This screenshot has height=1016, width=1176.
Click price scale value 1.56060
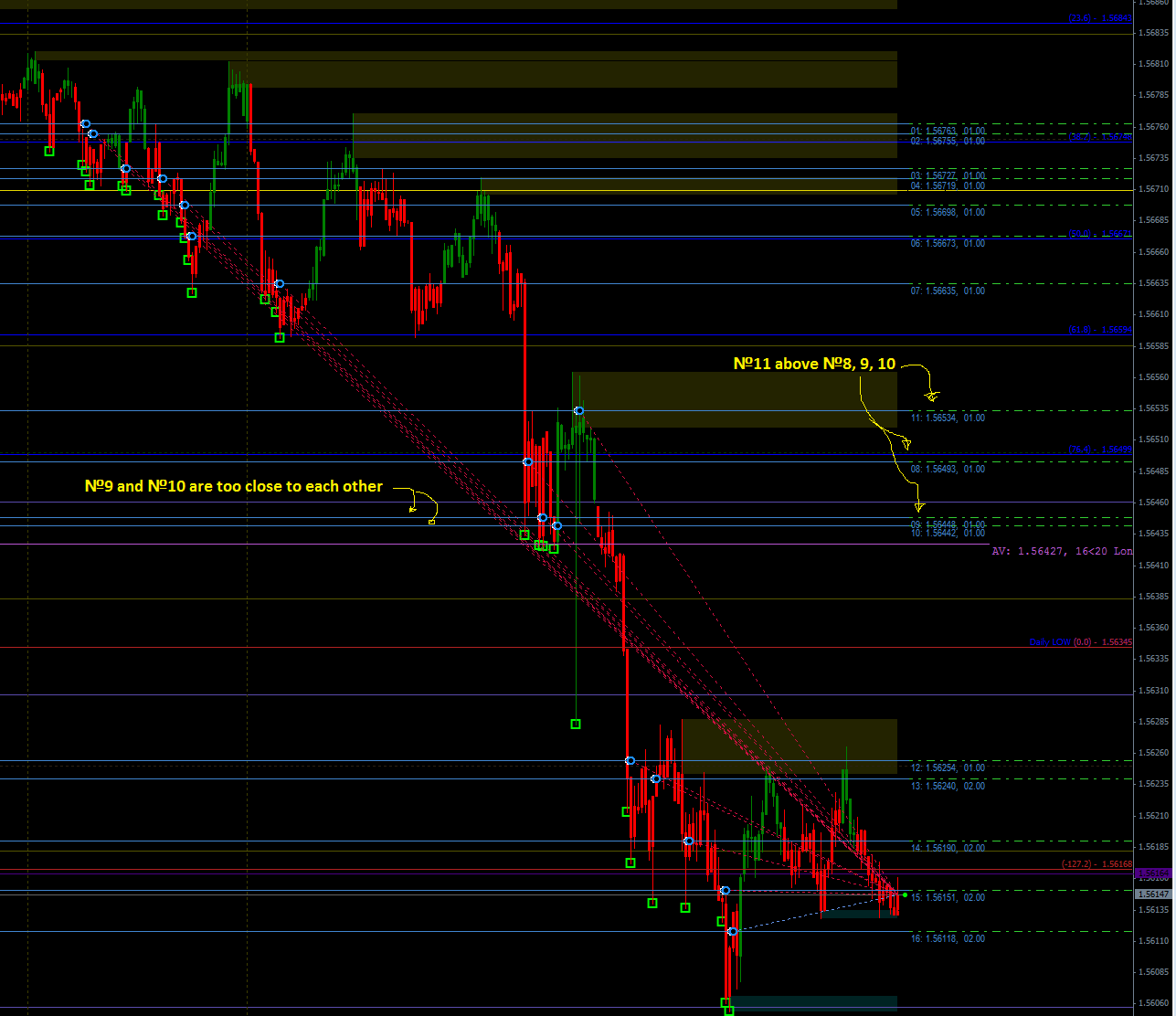point(1155,1003)
